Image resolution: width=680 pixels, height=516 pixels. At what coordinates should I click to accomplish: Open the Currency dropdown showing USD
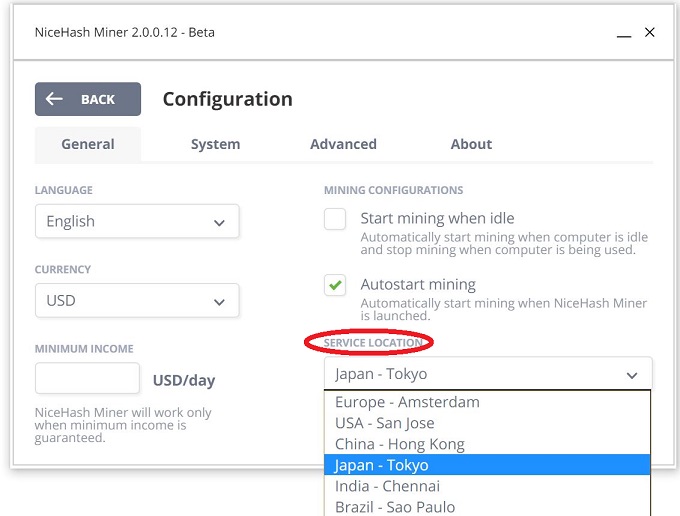[x=137, y=300]
